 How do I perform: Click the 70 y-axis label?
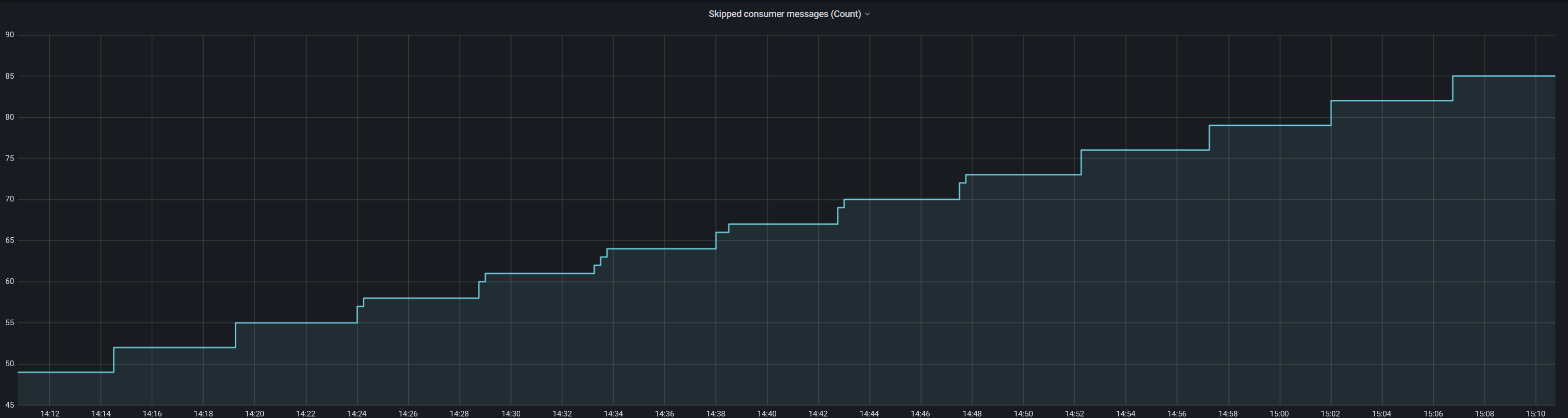click(10, 199)
